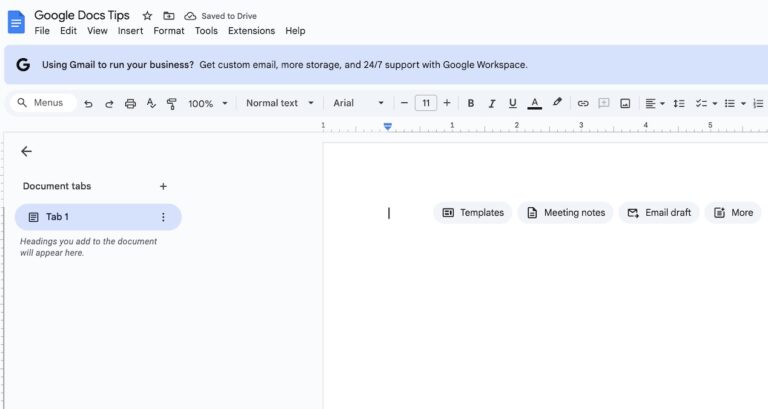Click the Email draft chip
Image resolution: width=768 pixels, height=409 pixels.
659,213
